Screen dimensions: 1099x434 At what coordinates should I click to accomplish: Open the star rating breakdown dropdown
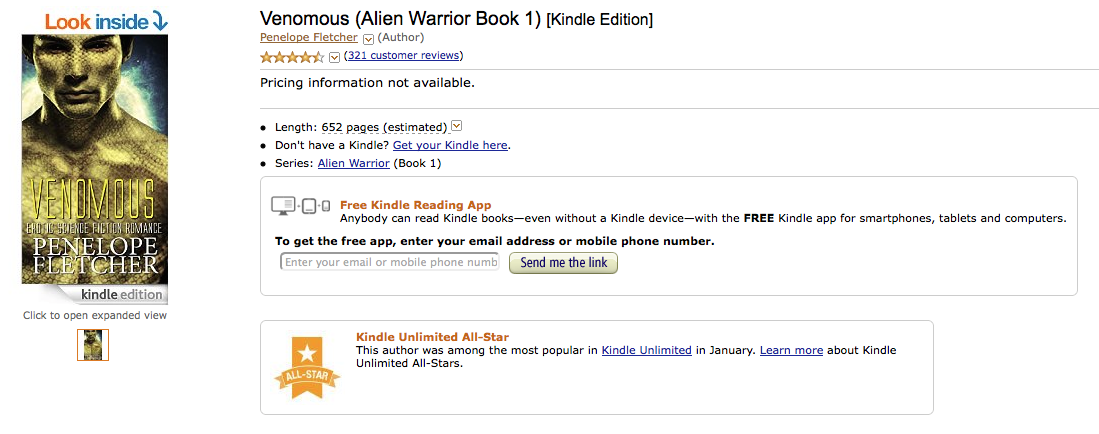(334, 57)
